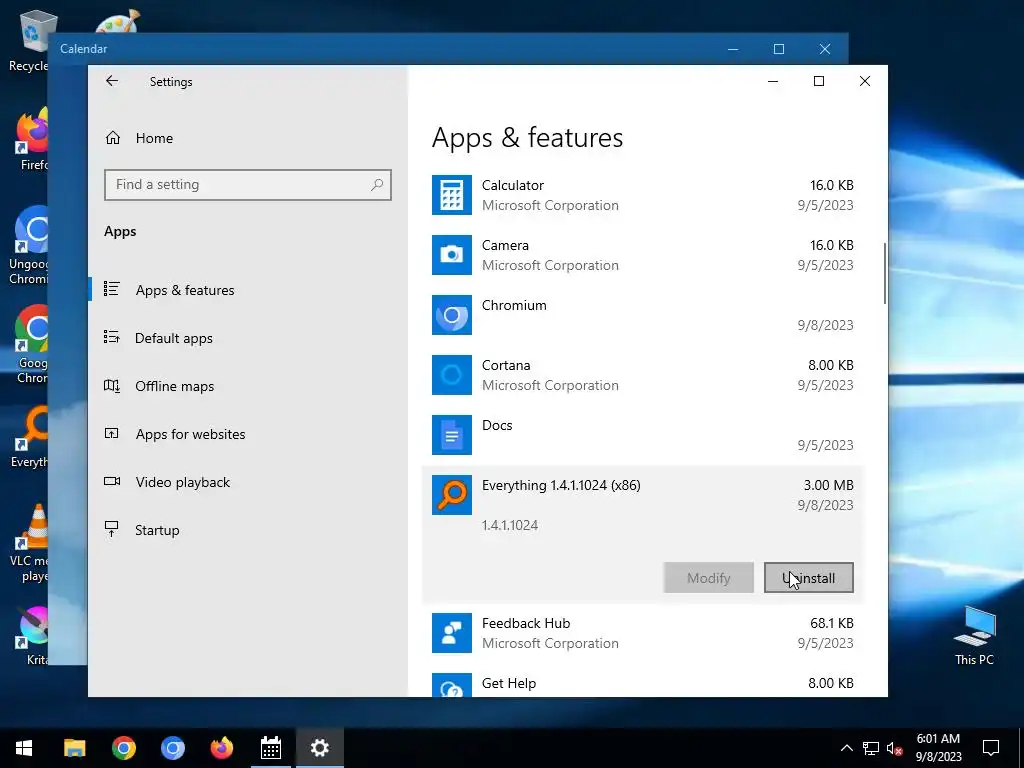1024x768 pixels.
Task: Click the muted volume tray icon
Action: (895, 748)
